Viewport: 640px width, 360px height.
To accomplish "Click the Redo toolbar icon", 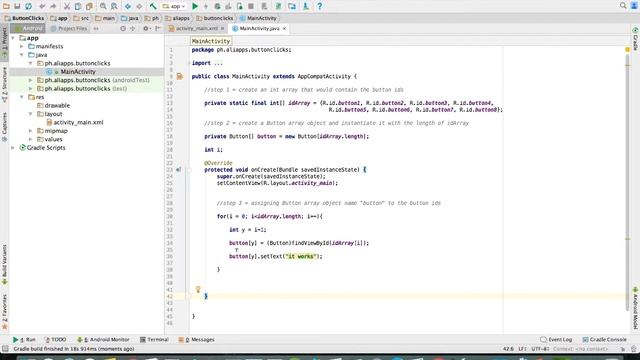I will [53, 6].
